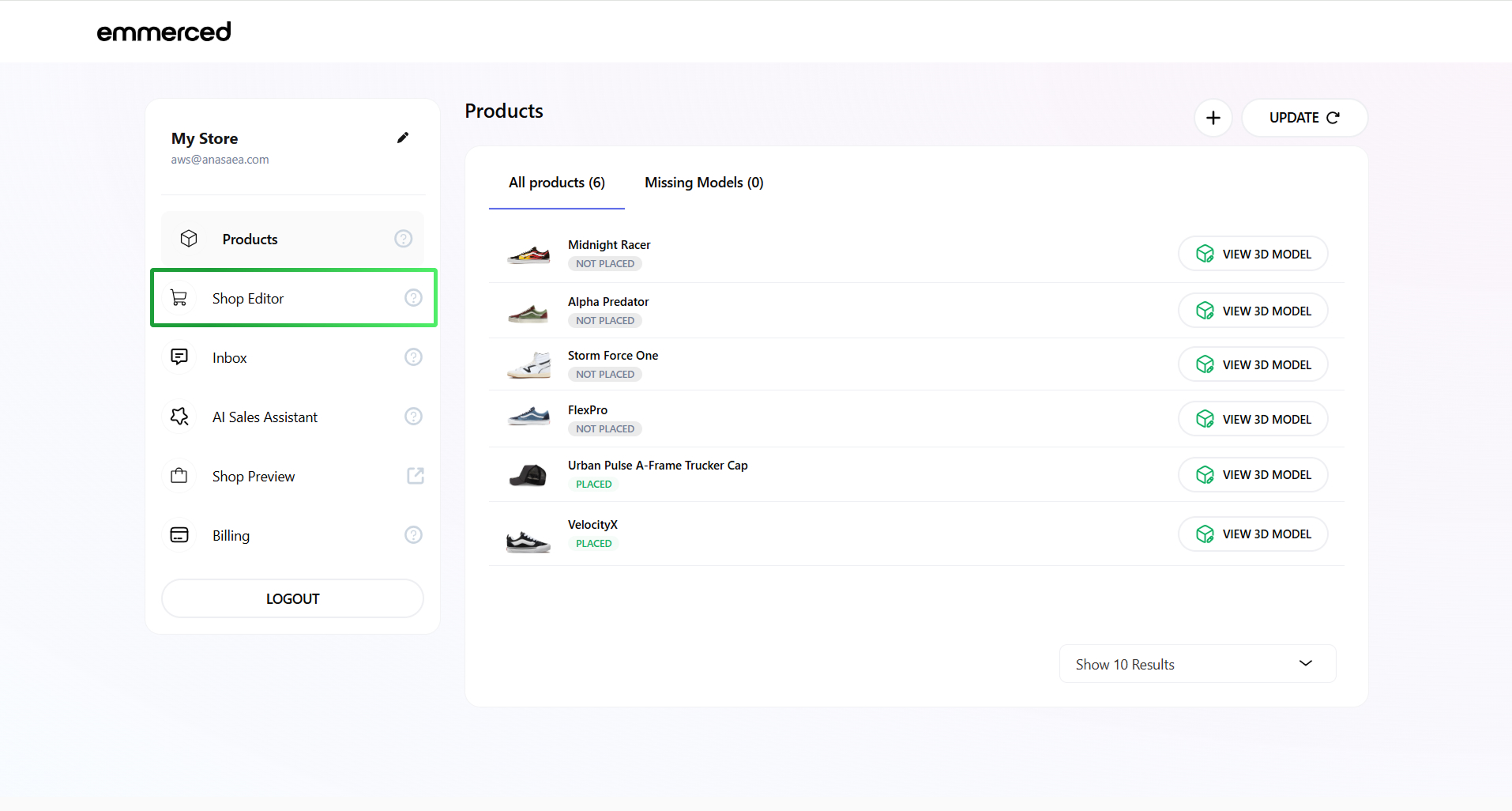
Task: Click the plus icon to add a product
Action: click(x=1213, y=118)
